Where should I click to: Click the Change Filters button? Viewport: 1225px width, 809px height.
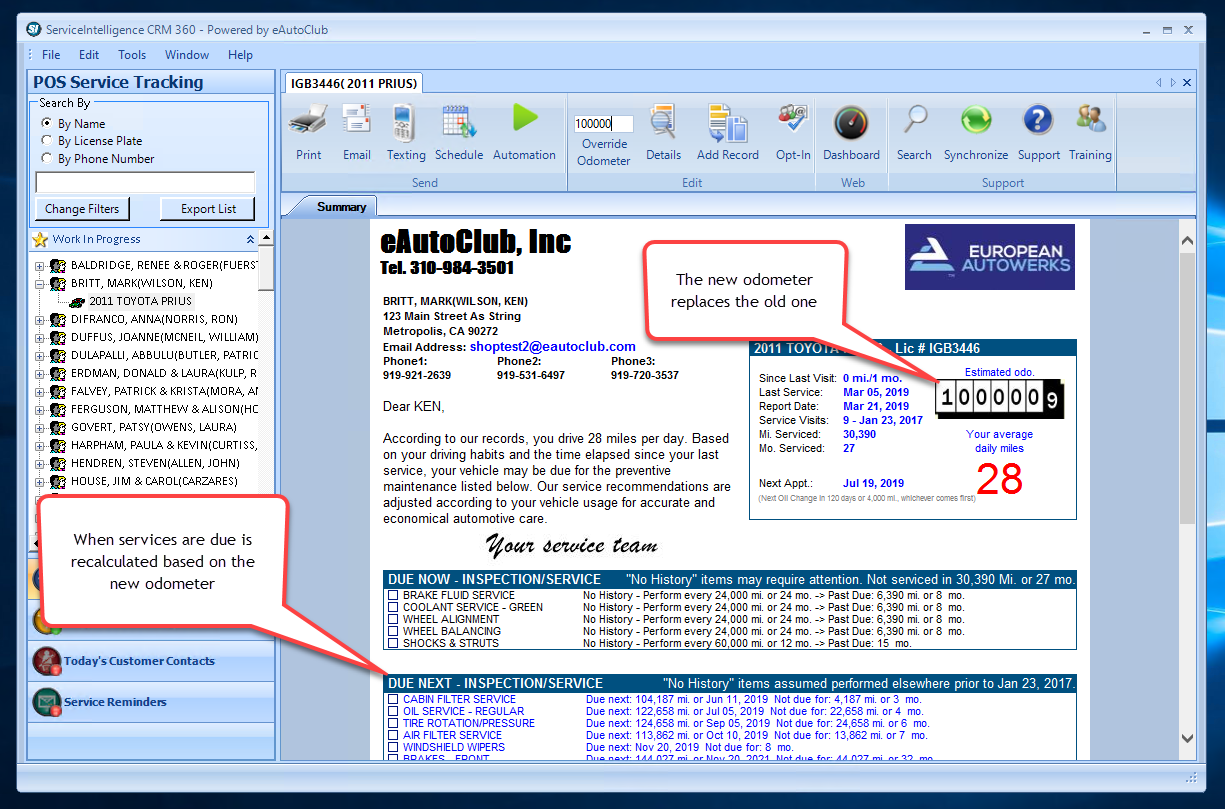click(82, 209)
